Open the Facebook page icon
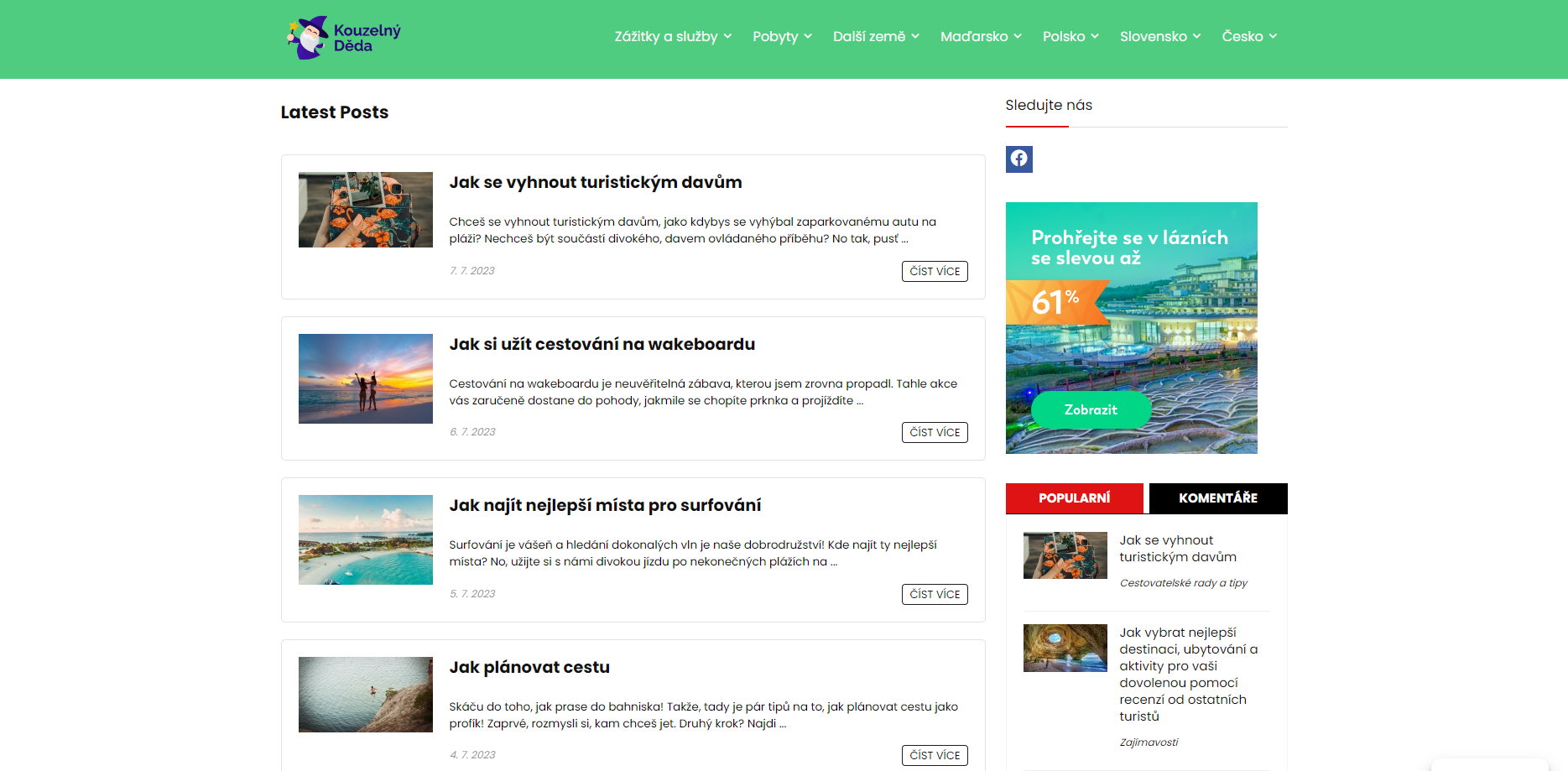The width and height of the screenshot is (1568, 771). 1018,159
